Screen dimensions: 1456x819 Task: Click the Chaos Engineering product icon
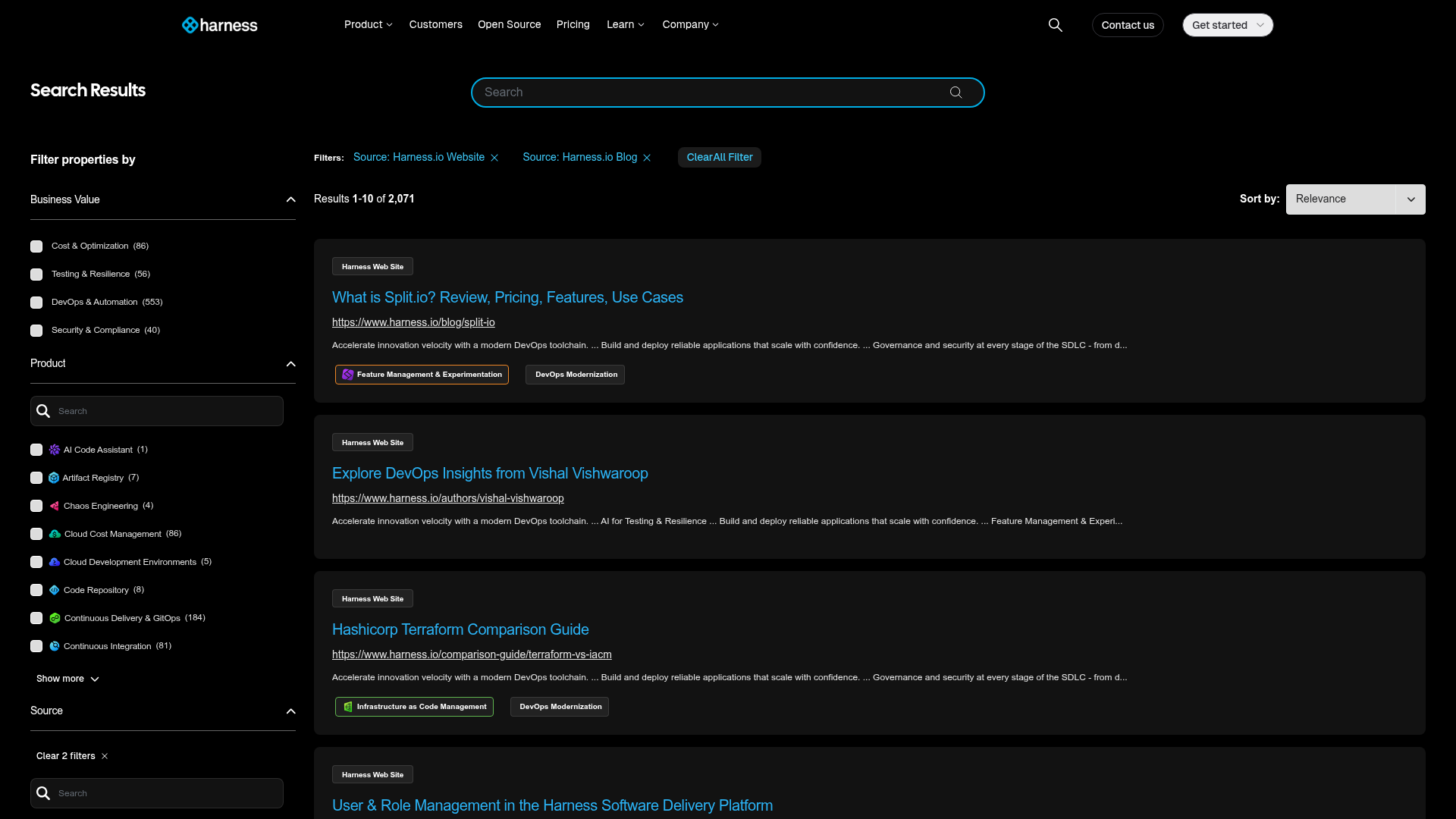[x=55, y=506]
